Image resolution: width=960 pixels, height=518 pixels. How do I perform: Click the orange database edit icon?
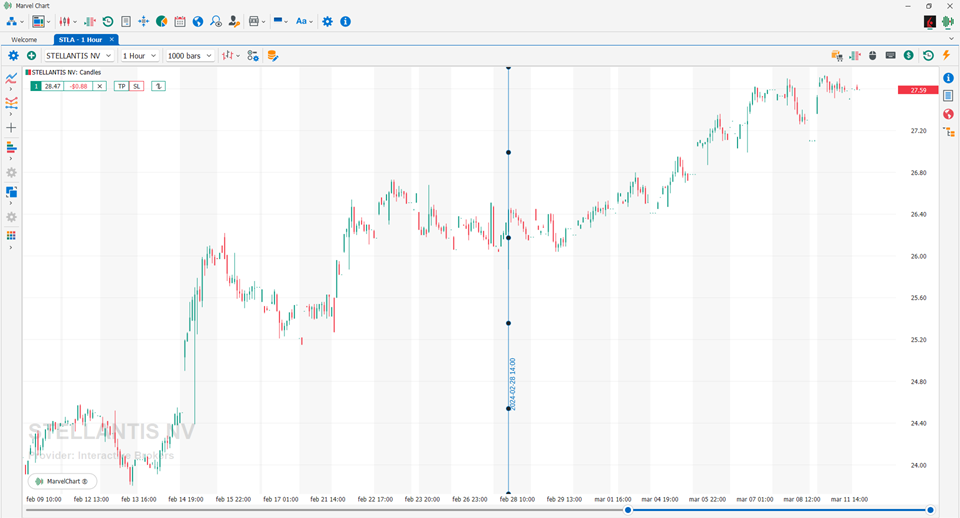point(272,56)
